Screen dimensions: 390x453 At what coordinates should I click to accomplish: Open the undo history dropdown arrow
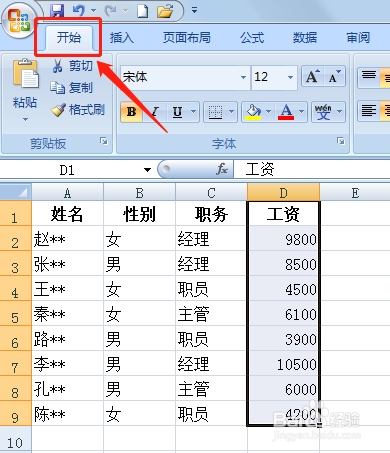point(94,11)
